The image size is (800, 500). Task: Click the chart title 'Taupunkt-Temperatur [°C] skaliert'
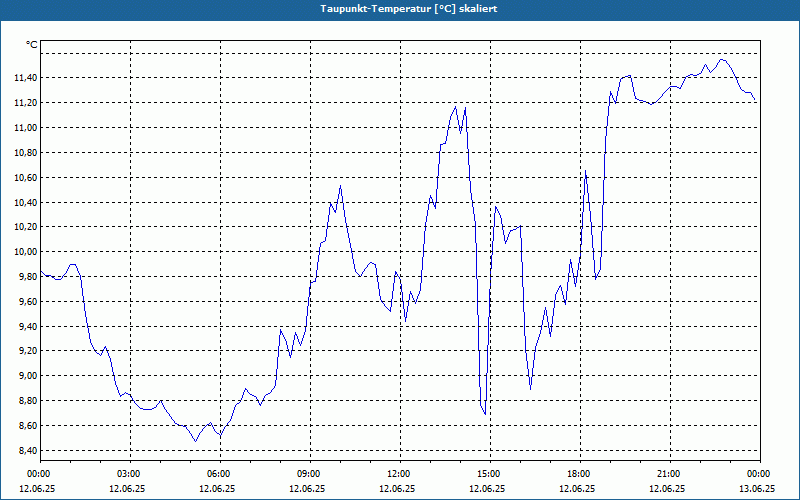409,9
